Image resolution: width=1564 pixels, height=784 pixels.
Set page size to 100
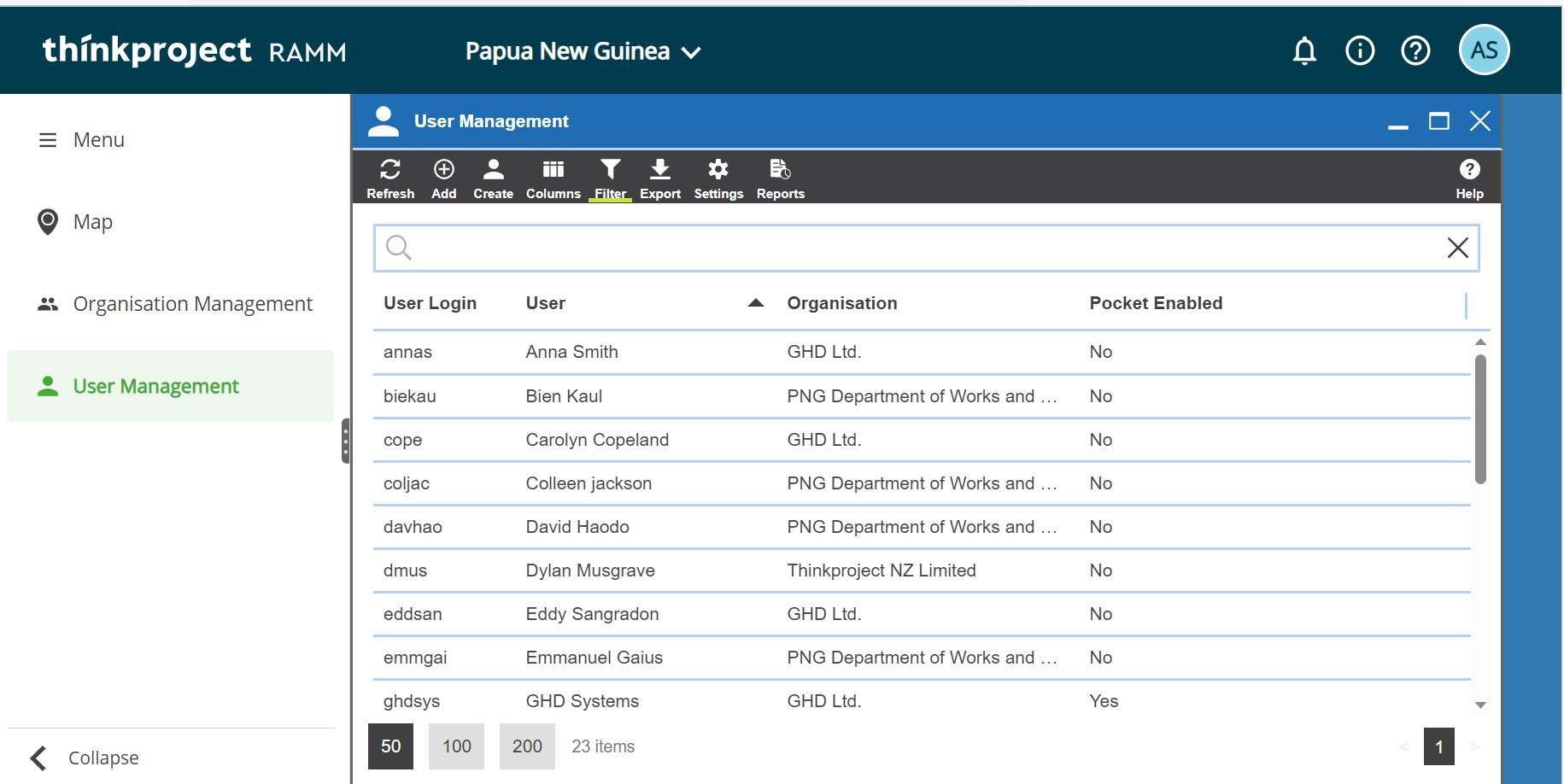coord(456,746)
